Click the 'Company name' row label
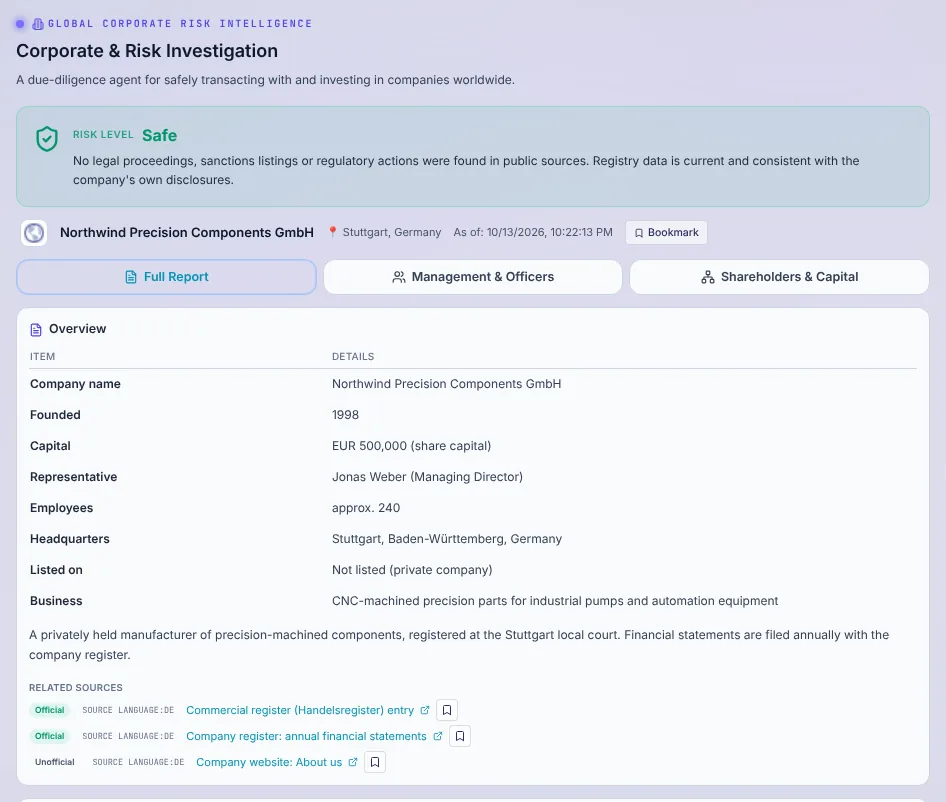Viewport: 946px width, 802px height. [x=75, y=384]
